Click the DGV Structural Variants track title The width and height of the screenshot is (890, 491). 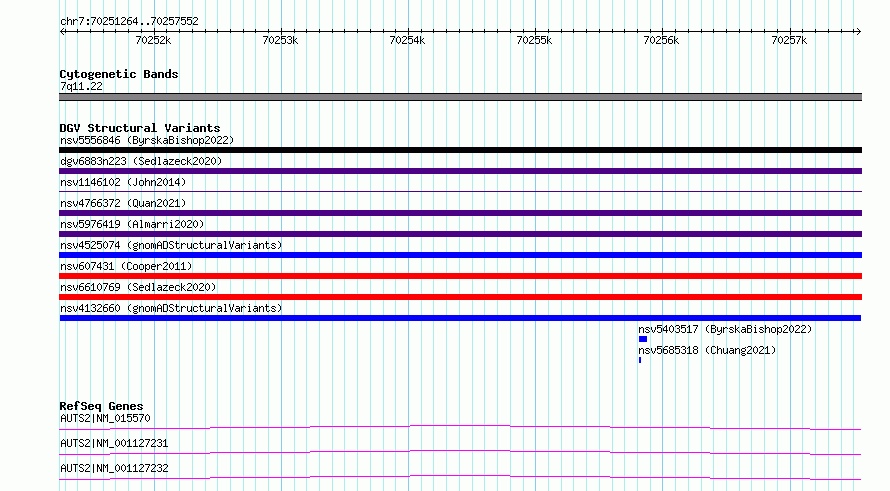tap(140, 128)
